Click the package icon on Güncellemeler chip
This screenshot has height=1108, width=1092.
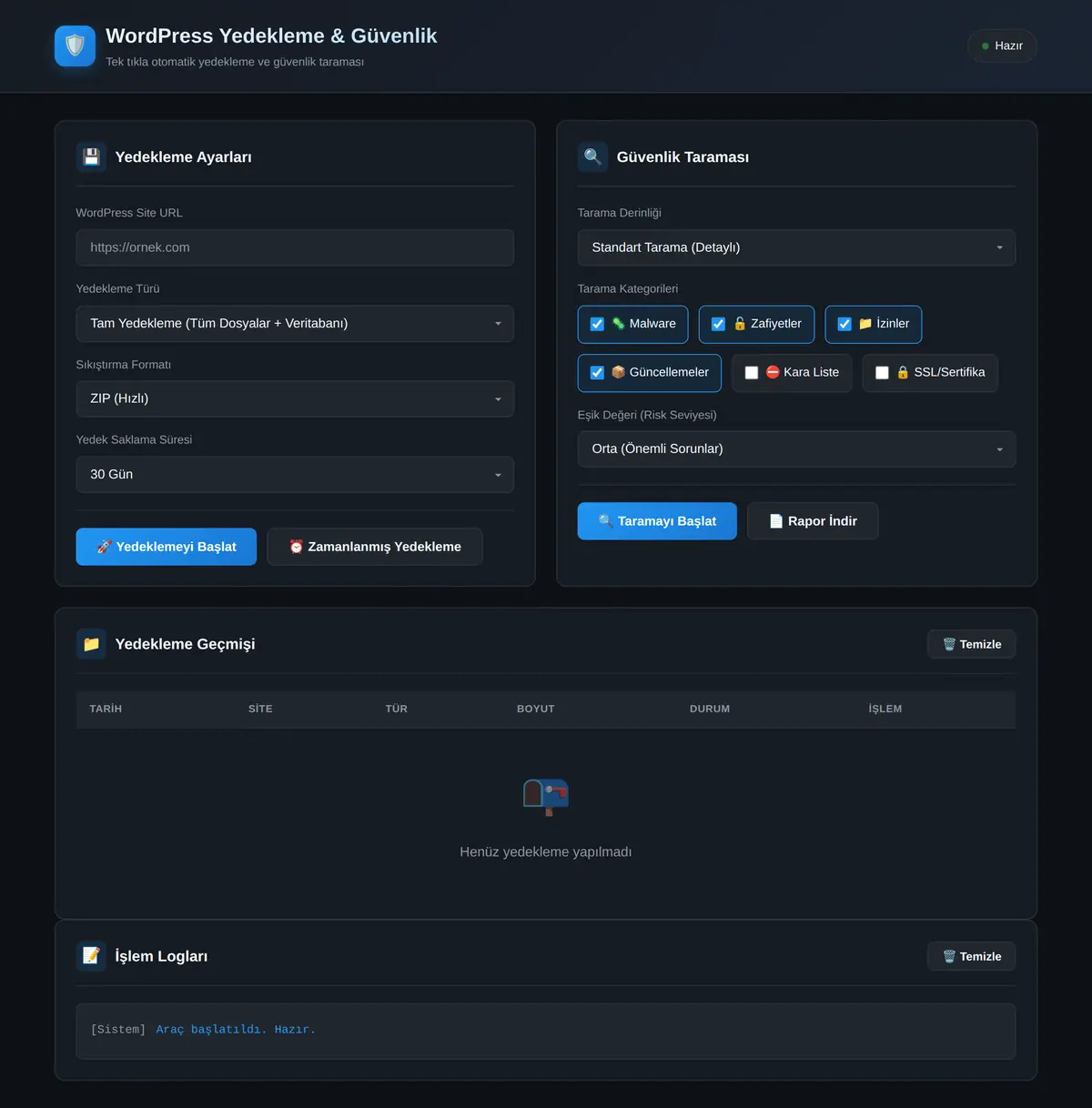(618, 372)
